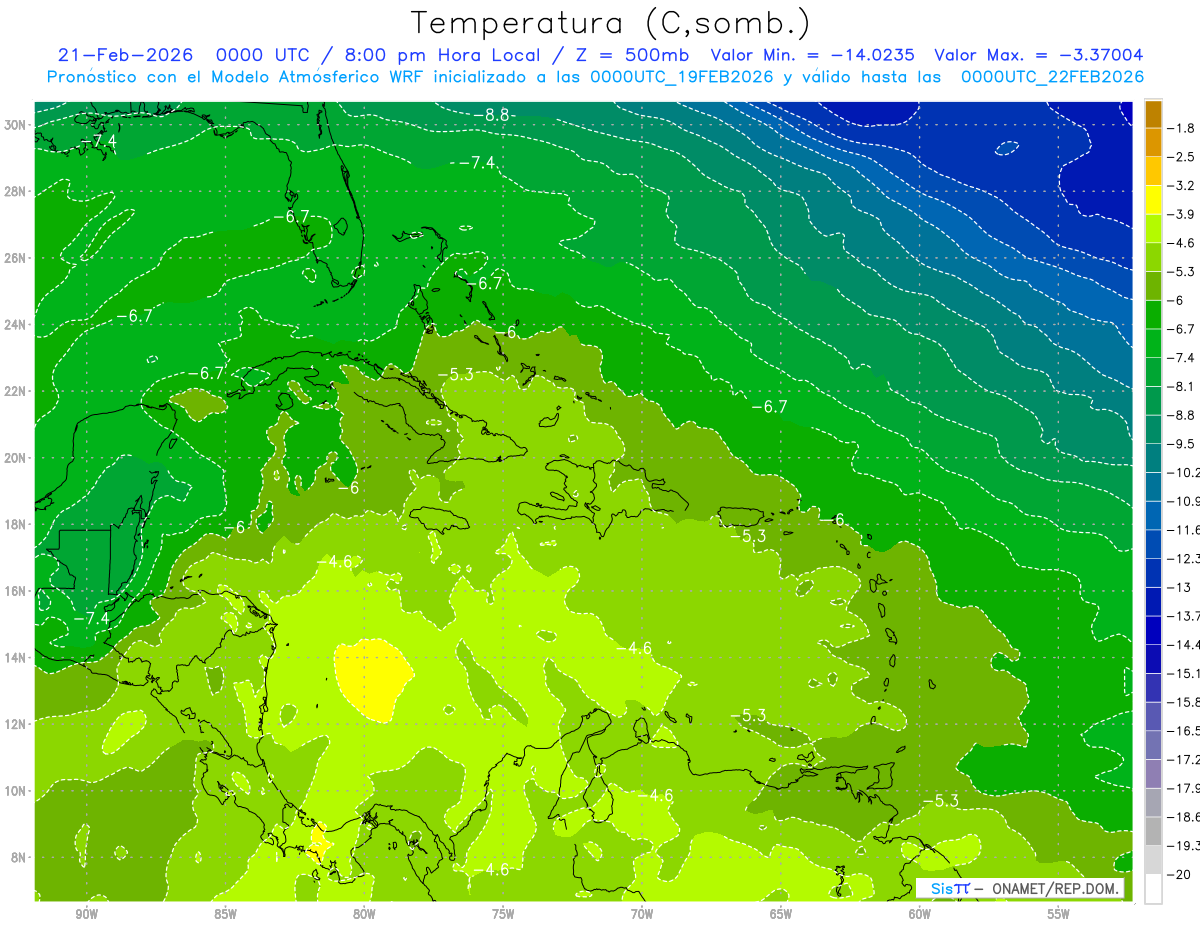Click the 70W longitude axis label
1200x927 pixels.
(x=642, y=914)
